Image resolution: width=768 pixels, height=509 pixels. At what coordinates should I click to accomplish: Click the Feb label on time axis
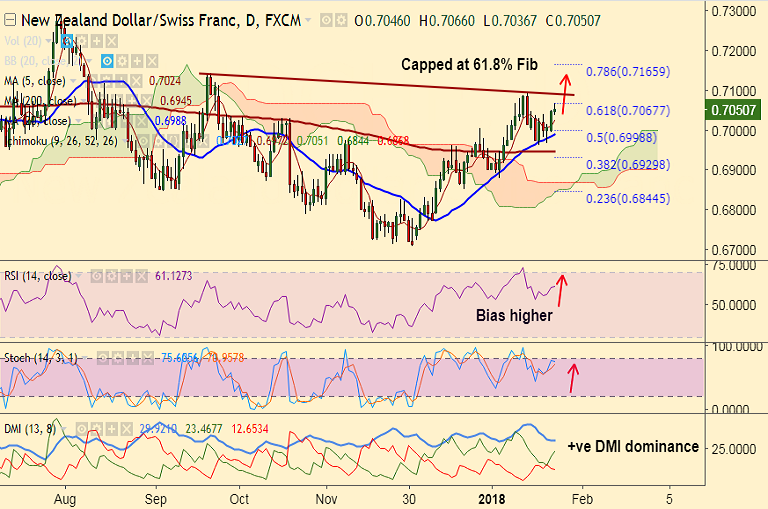[582, 499]
